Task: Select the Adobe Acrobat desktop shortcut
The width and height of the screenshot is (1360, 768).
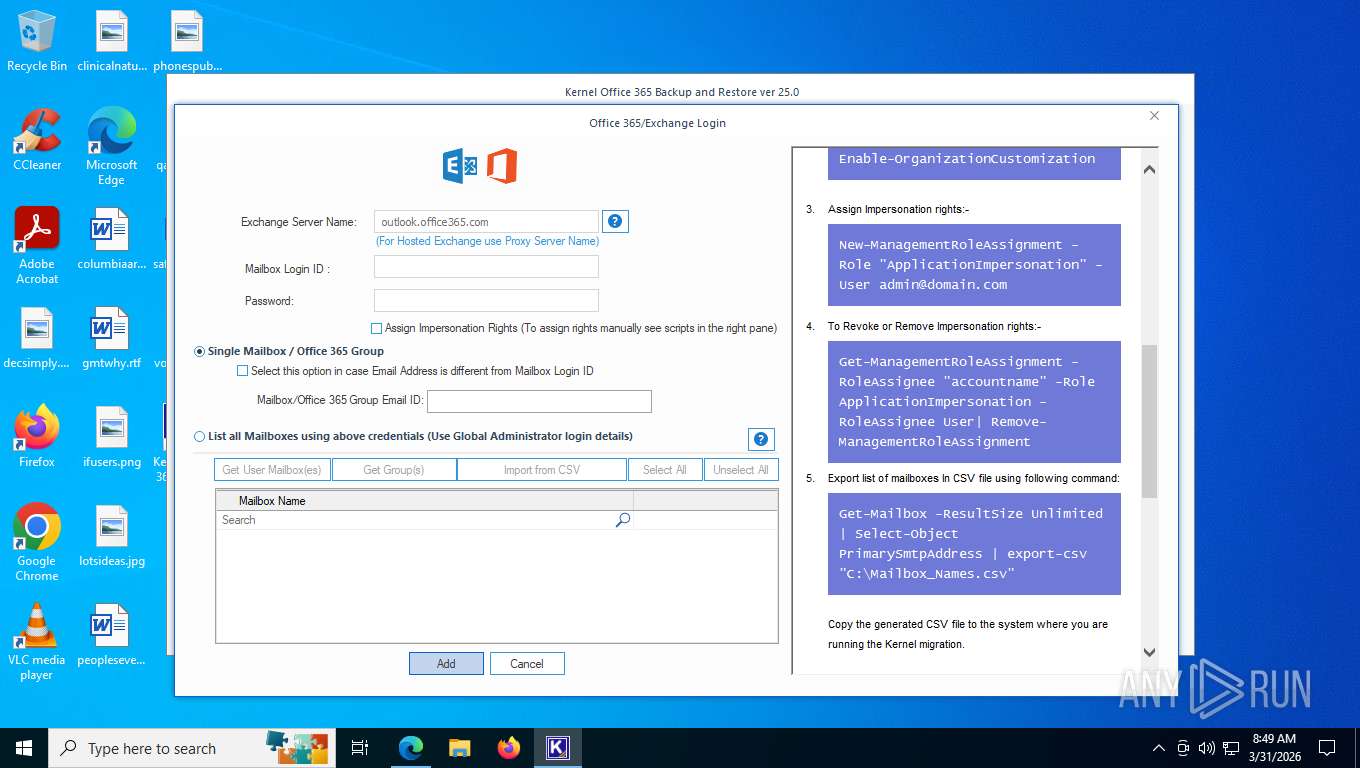Action: pos(37,245)
